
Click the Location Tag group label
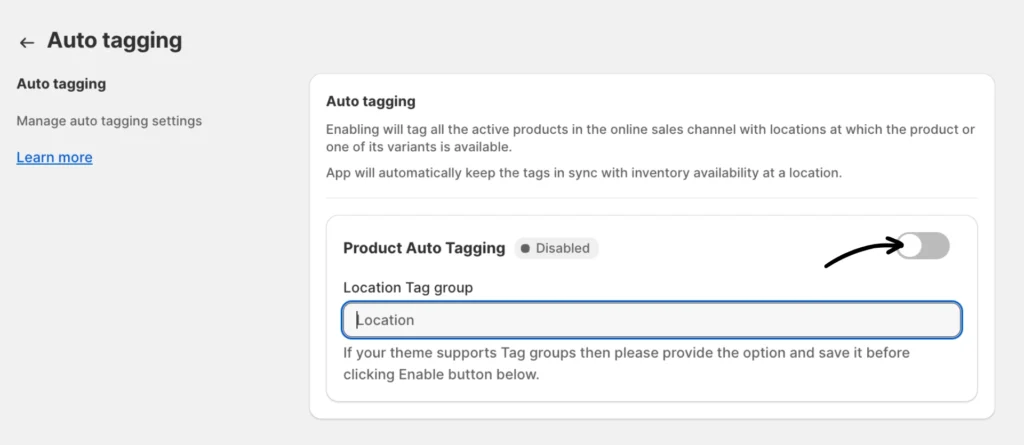(x=407, y=287)
